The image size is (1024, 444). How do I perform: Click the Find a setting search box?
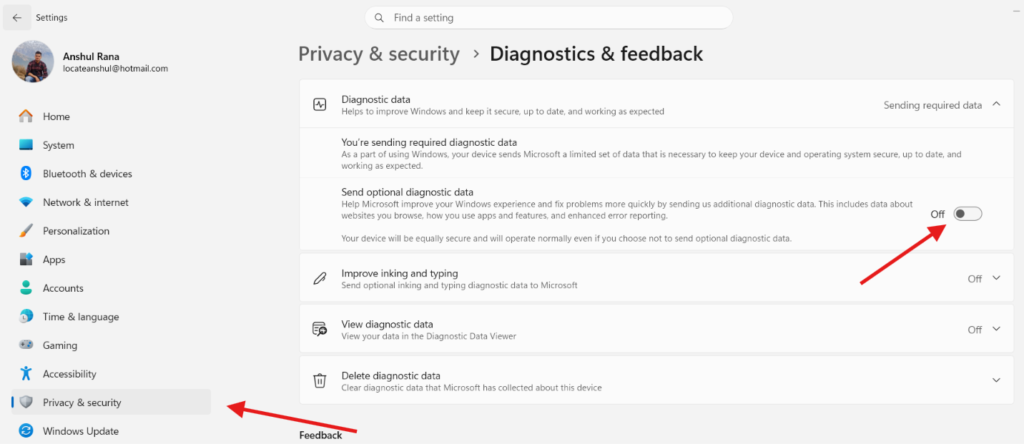tap(549, 18)
